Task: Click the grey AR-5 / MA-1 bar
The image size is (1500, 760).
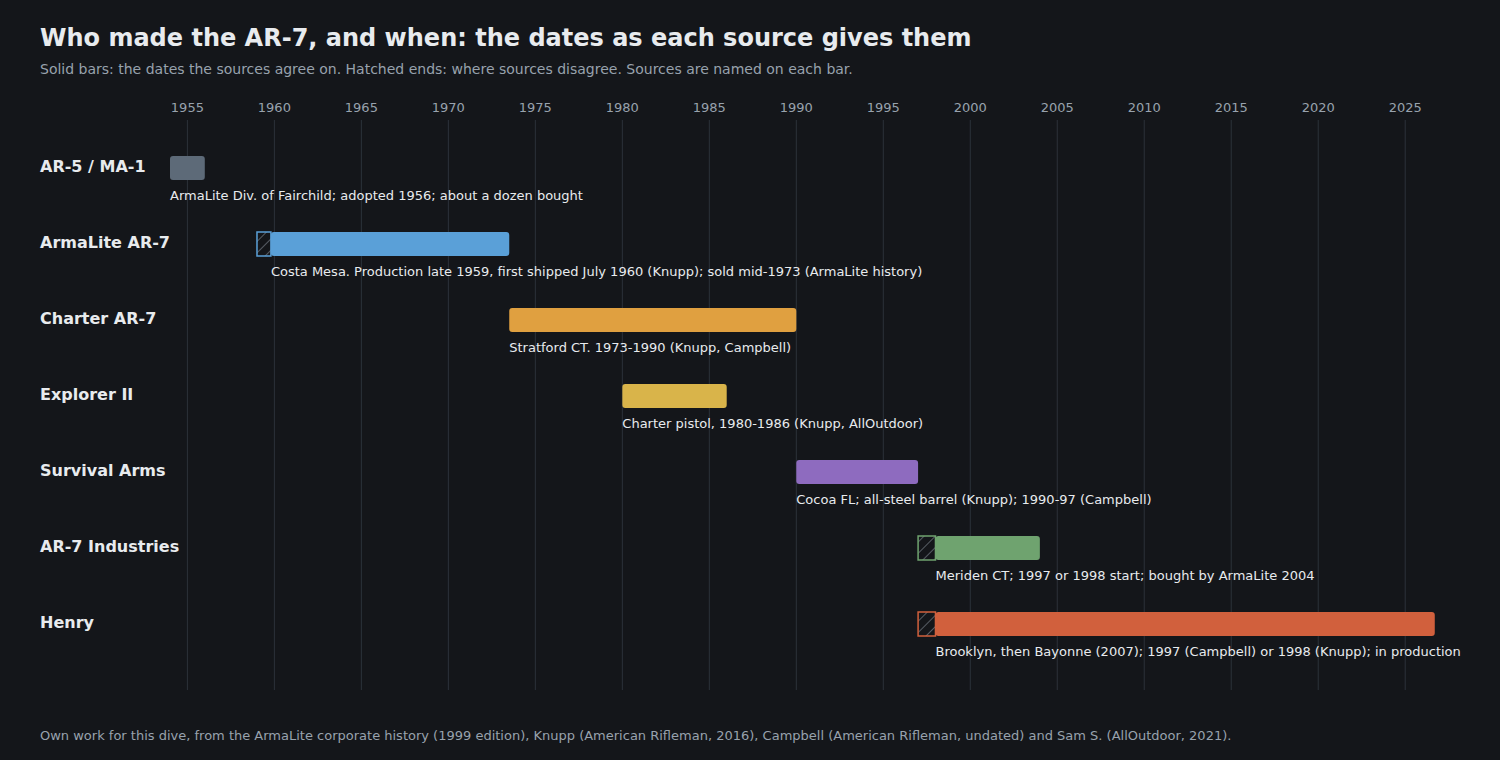Action: click(x=187, y=168)
